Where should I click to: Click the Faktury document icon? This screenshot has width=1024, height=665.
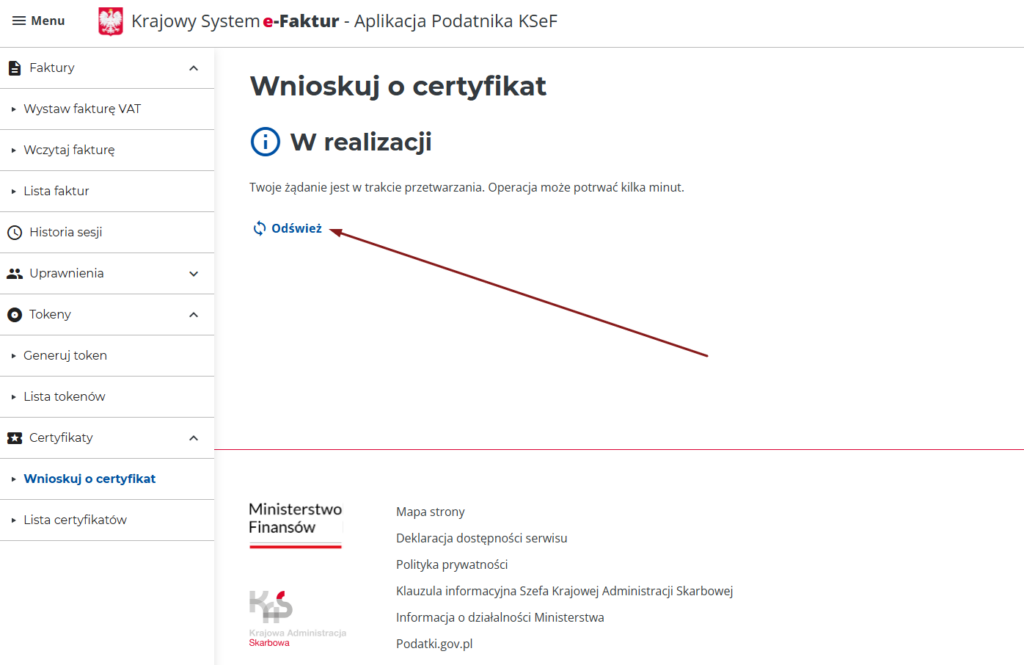click(14, 68)
